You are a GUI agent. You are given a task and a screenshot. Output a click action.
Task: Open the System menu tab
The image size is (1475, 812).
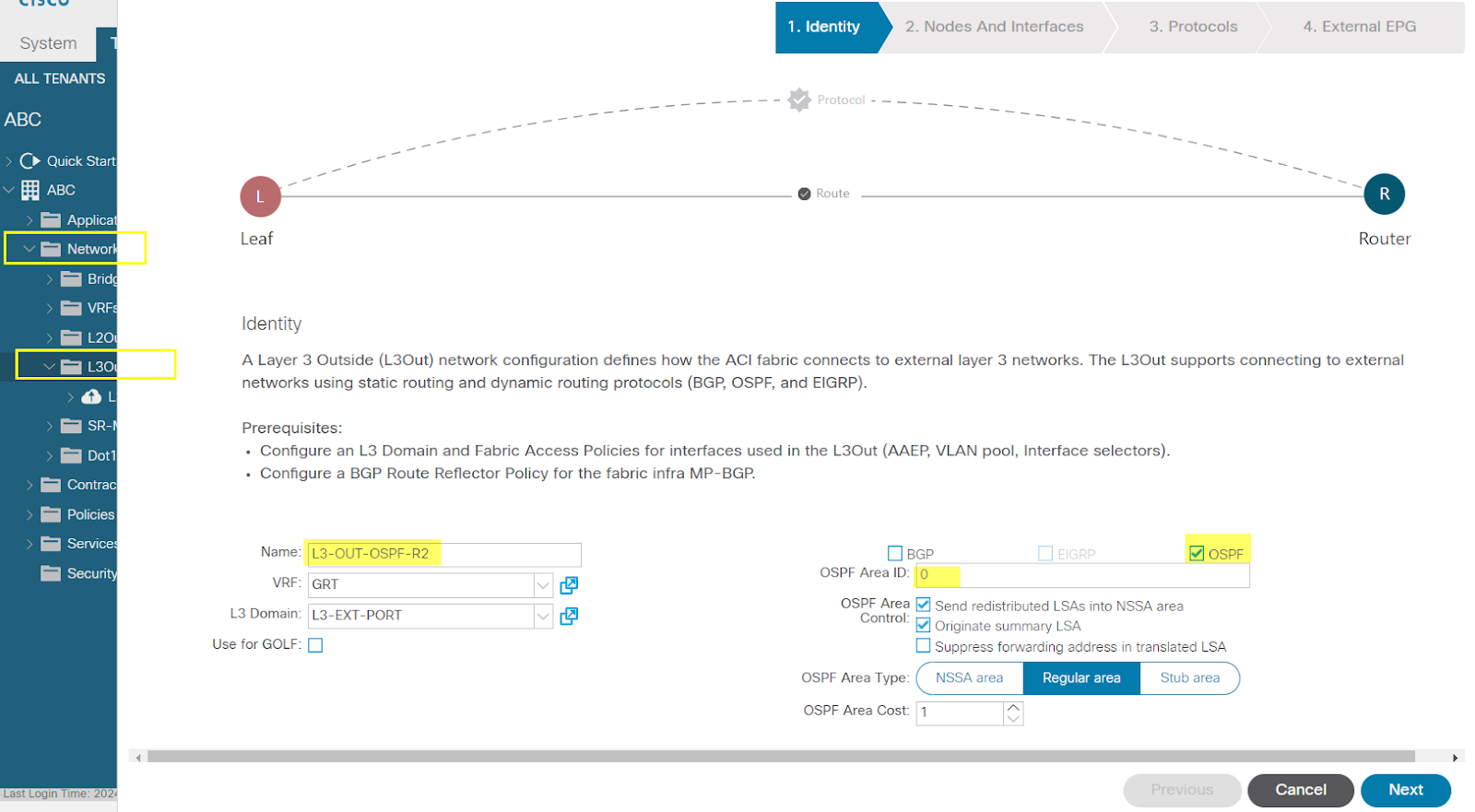(48, 43)
